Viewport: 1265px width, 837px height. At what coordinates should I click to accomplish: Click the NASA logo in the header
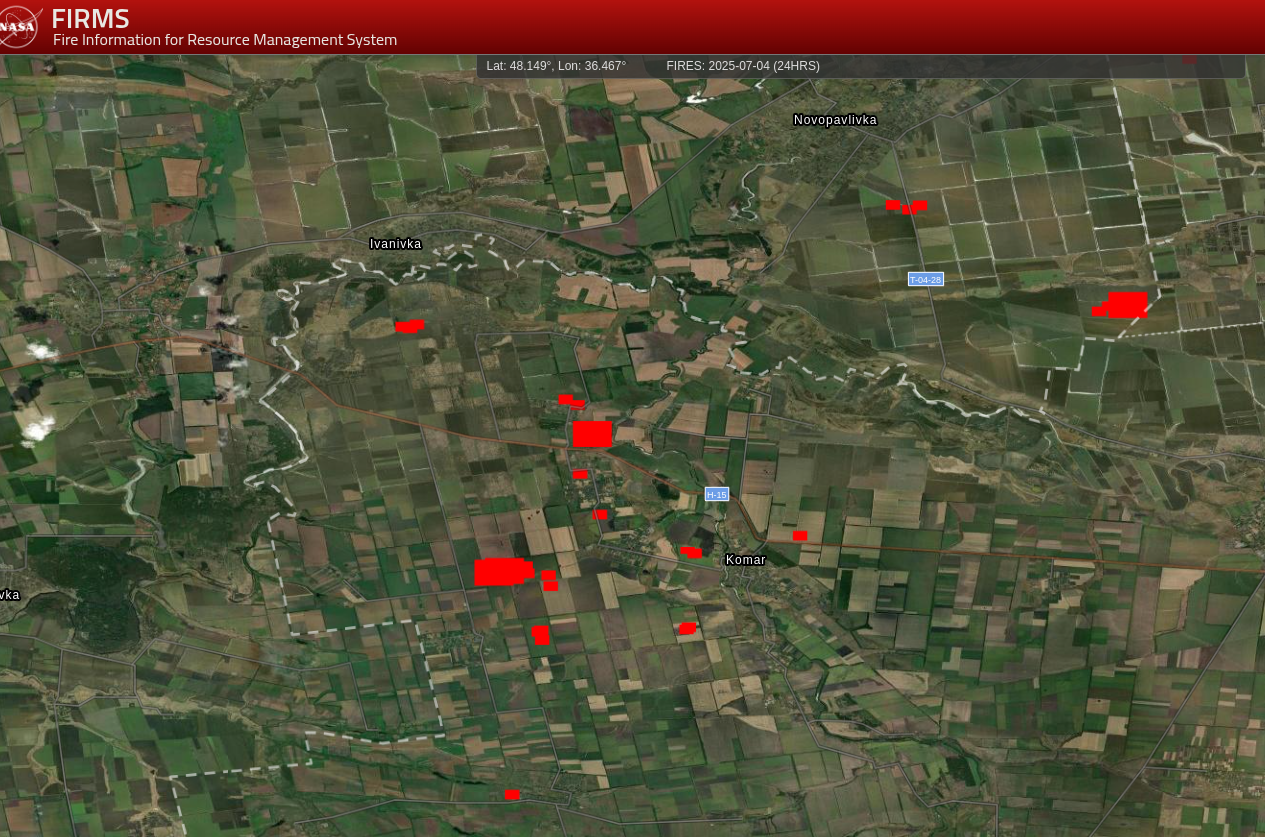[x=18, y=27]
